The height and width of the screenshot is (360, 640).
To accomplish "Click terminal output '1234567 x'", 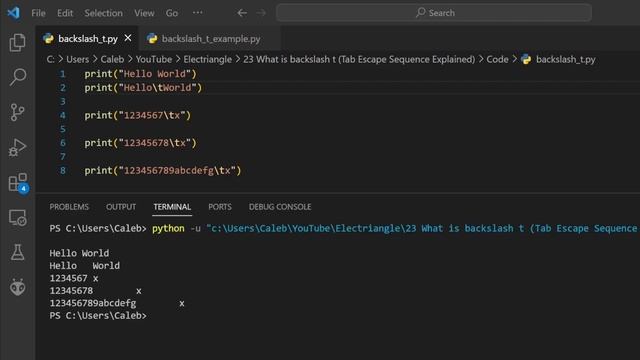I will tap(74, 278).
